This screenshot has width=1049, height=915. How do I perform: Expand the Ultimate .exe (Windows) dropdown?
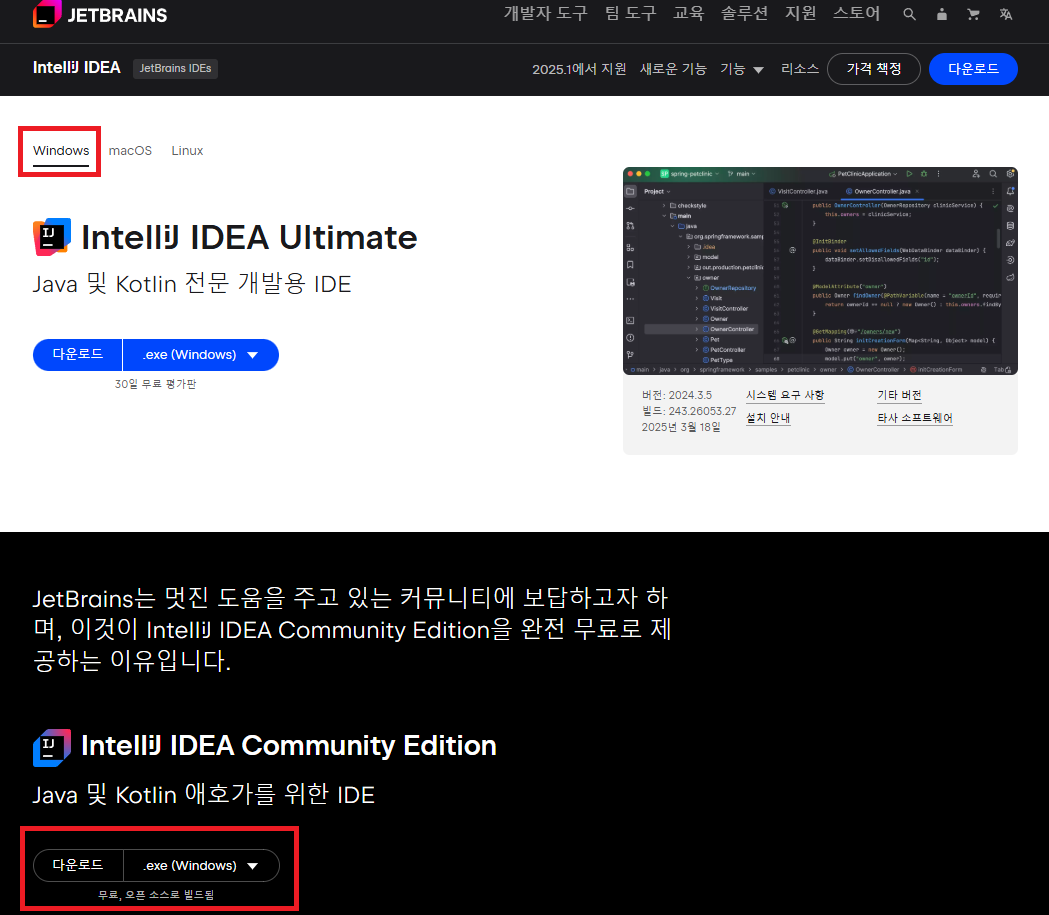201,354
